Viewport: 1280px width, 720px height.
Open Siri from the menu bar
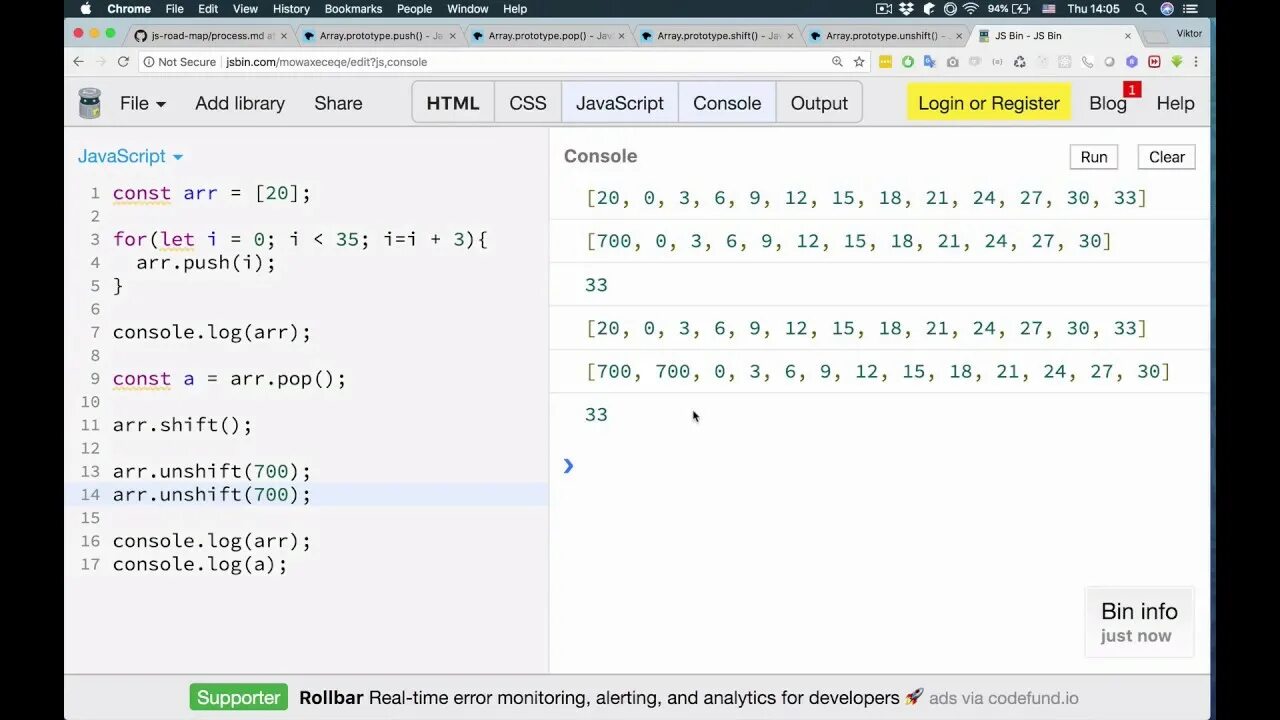(1167, 9)
